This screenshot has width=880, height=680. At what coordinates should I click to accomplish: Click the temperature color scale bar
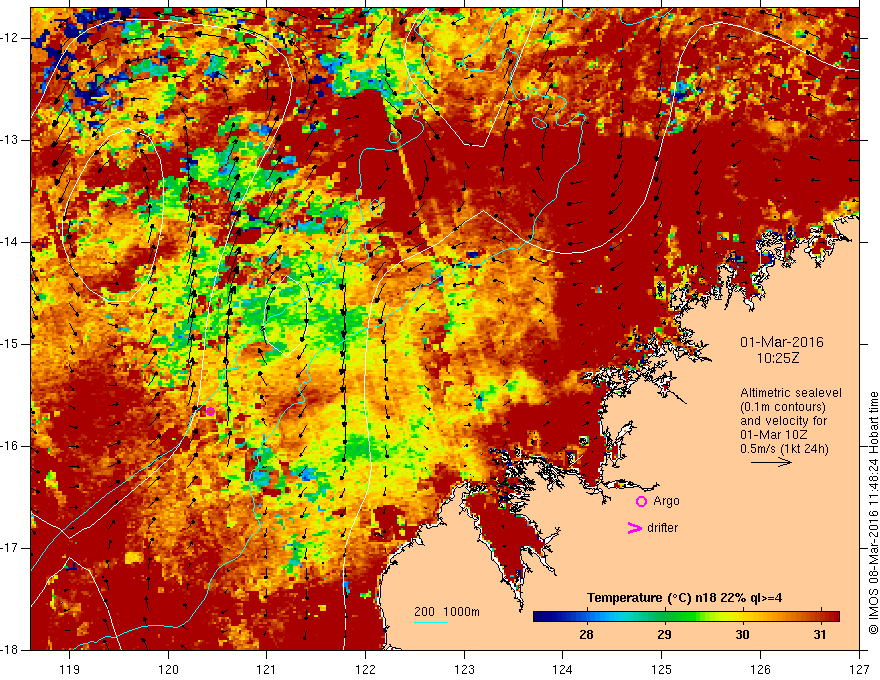686,617
